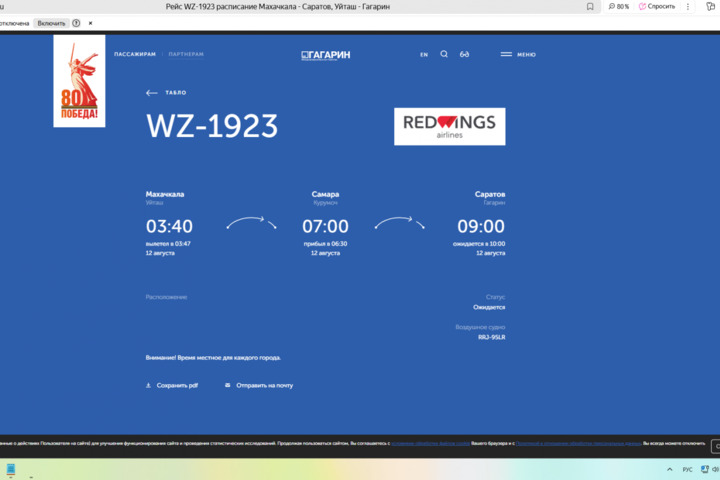
Task: Click the page title in address bar
Action: click(278, 6)
